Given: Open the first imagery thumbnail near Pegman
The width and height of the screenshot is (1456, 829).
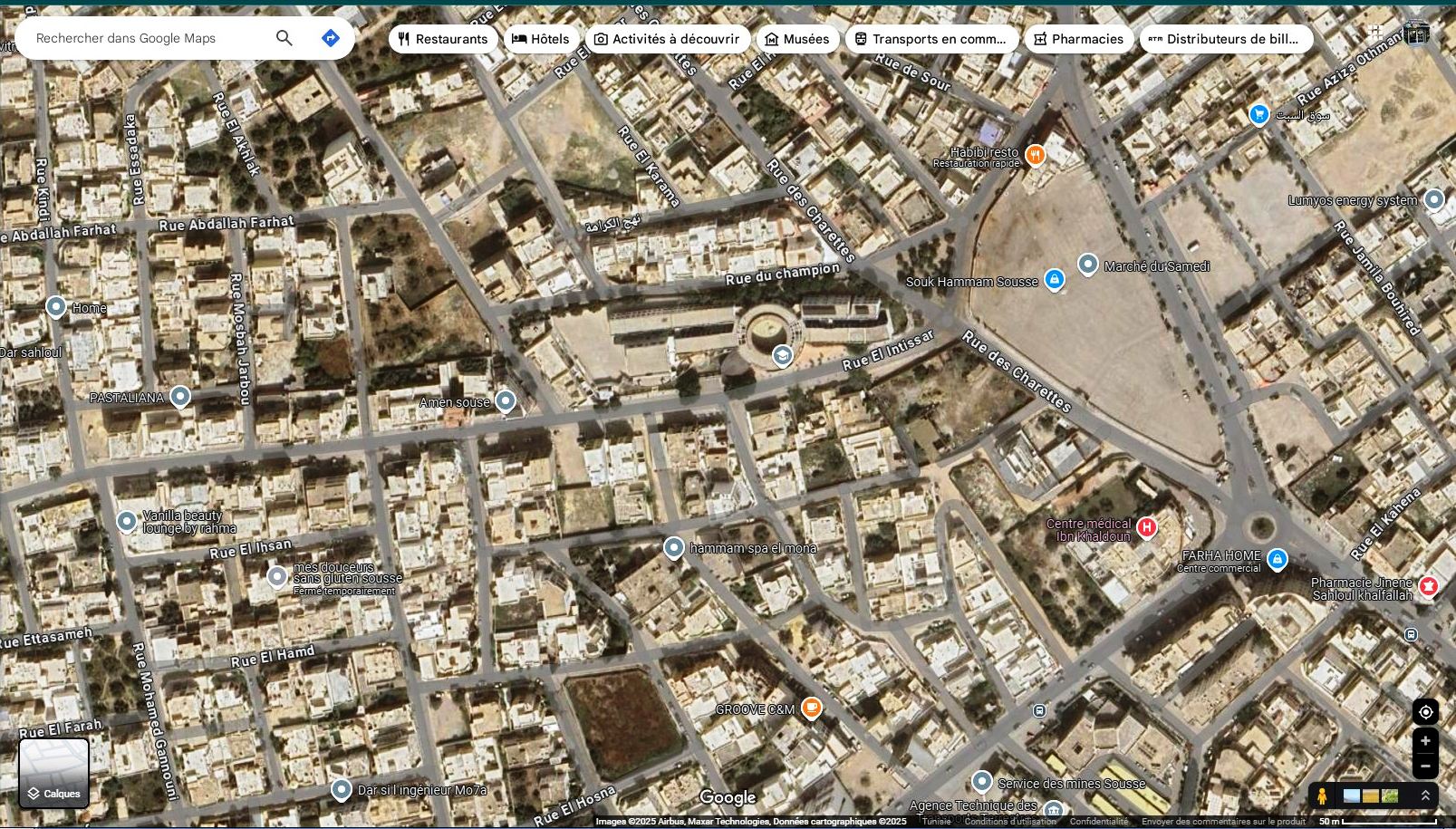Looking at the screenshot, I should [1350, 795].
